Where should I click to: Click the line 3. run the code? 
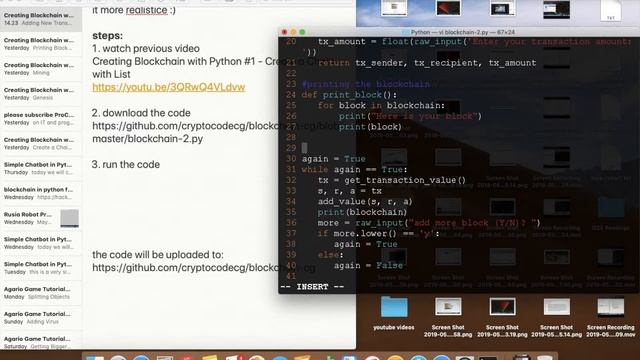(126, 164)
